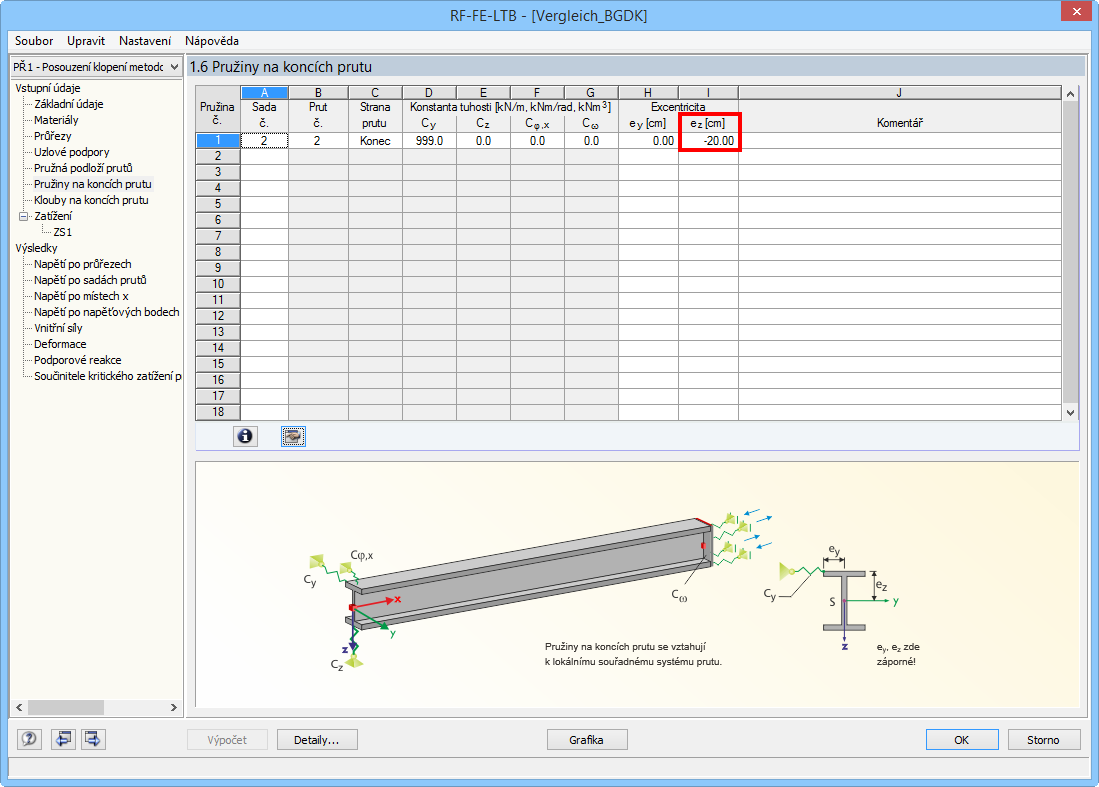Image resolution: width=1099 pixels, height=787 pixels.
Task: Click the Konec cell in column C
Action: tap(375, 141)
